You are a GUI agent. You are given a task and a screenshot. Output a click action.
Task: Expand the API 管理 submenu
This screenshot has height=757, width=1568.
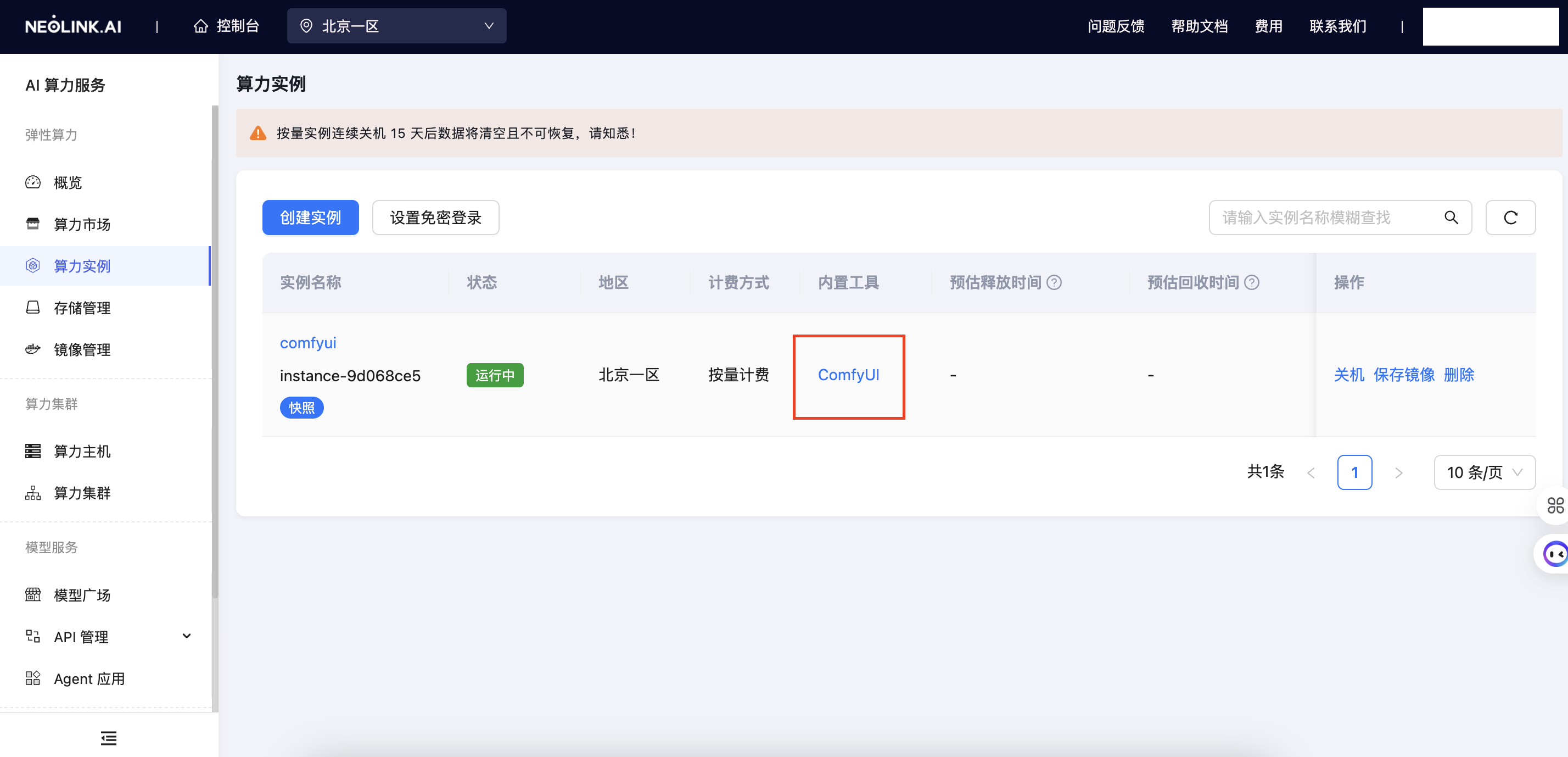186,636
